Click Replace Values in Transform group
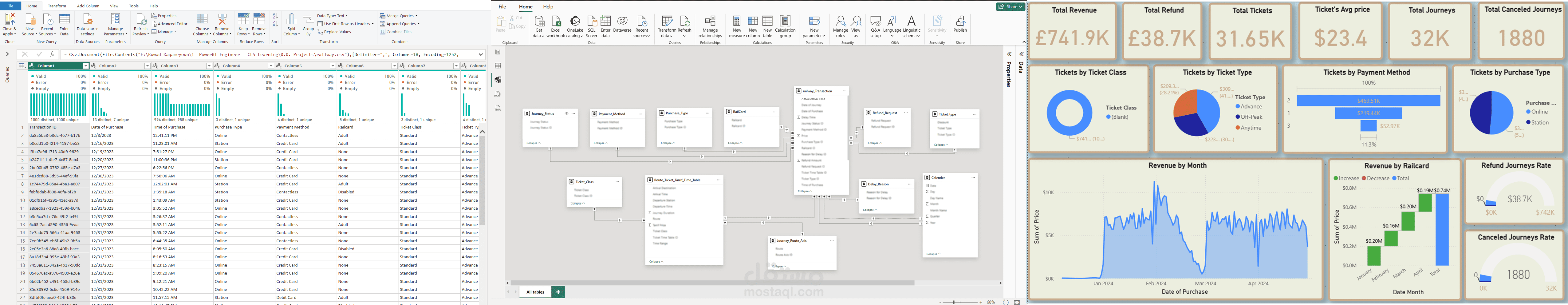The image size is (1568, 305). 335,32
